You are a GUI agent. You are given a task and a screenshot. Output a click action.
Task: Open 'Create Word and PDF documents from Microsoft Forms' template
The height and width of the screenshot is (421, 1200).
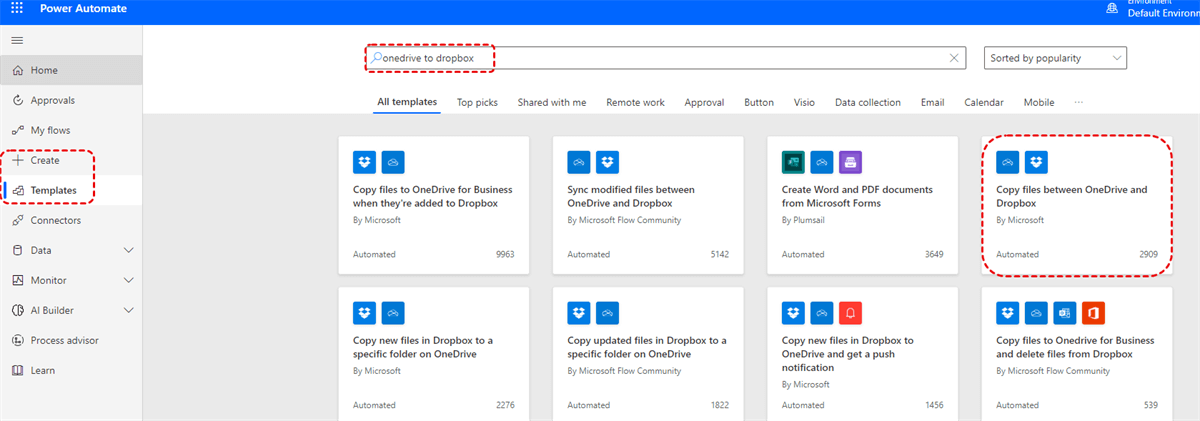pyautogui.click(x=861, y=204)
